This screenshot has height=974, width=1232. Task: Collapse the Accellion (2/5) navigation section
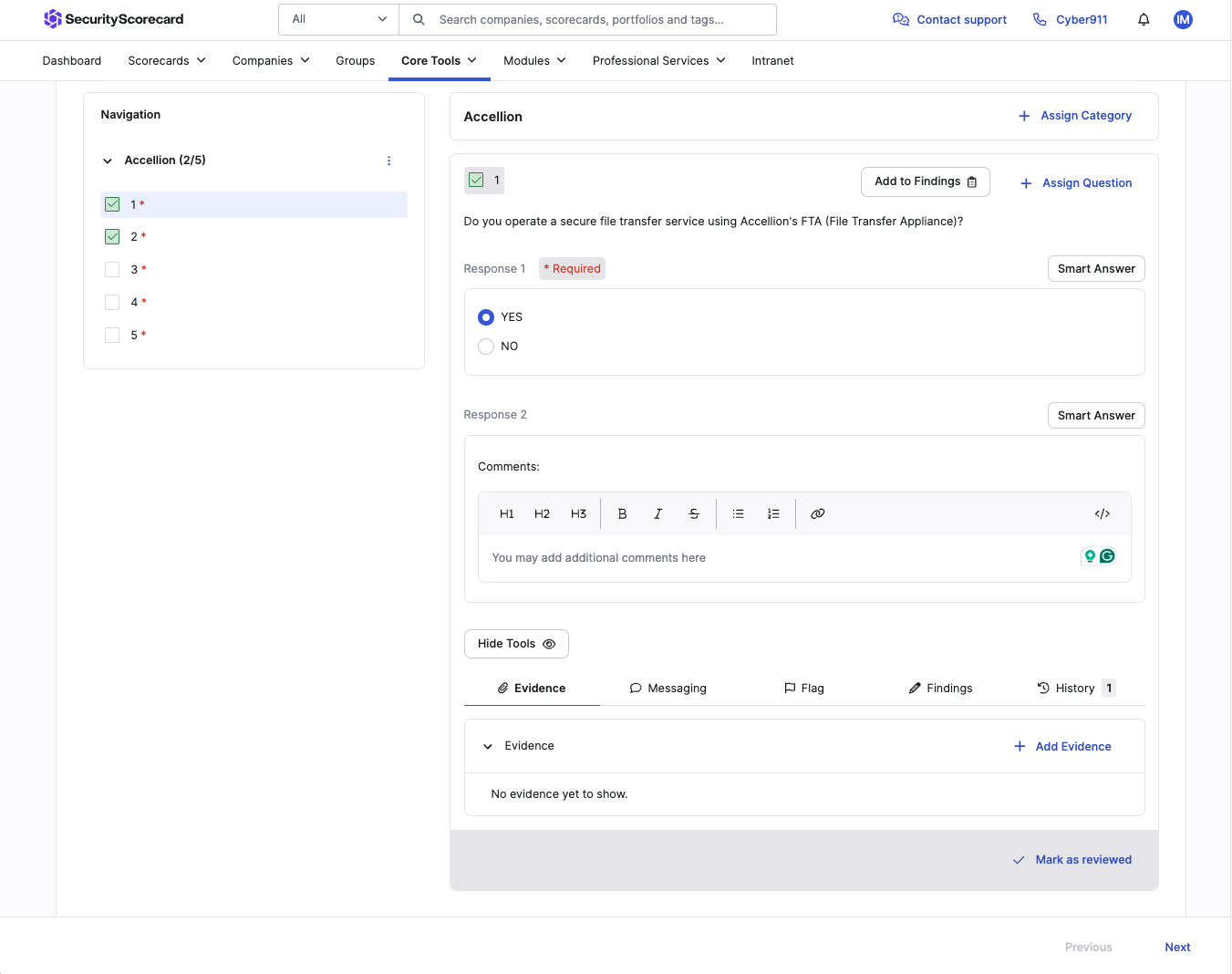pos(108,161)
